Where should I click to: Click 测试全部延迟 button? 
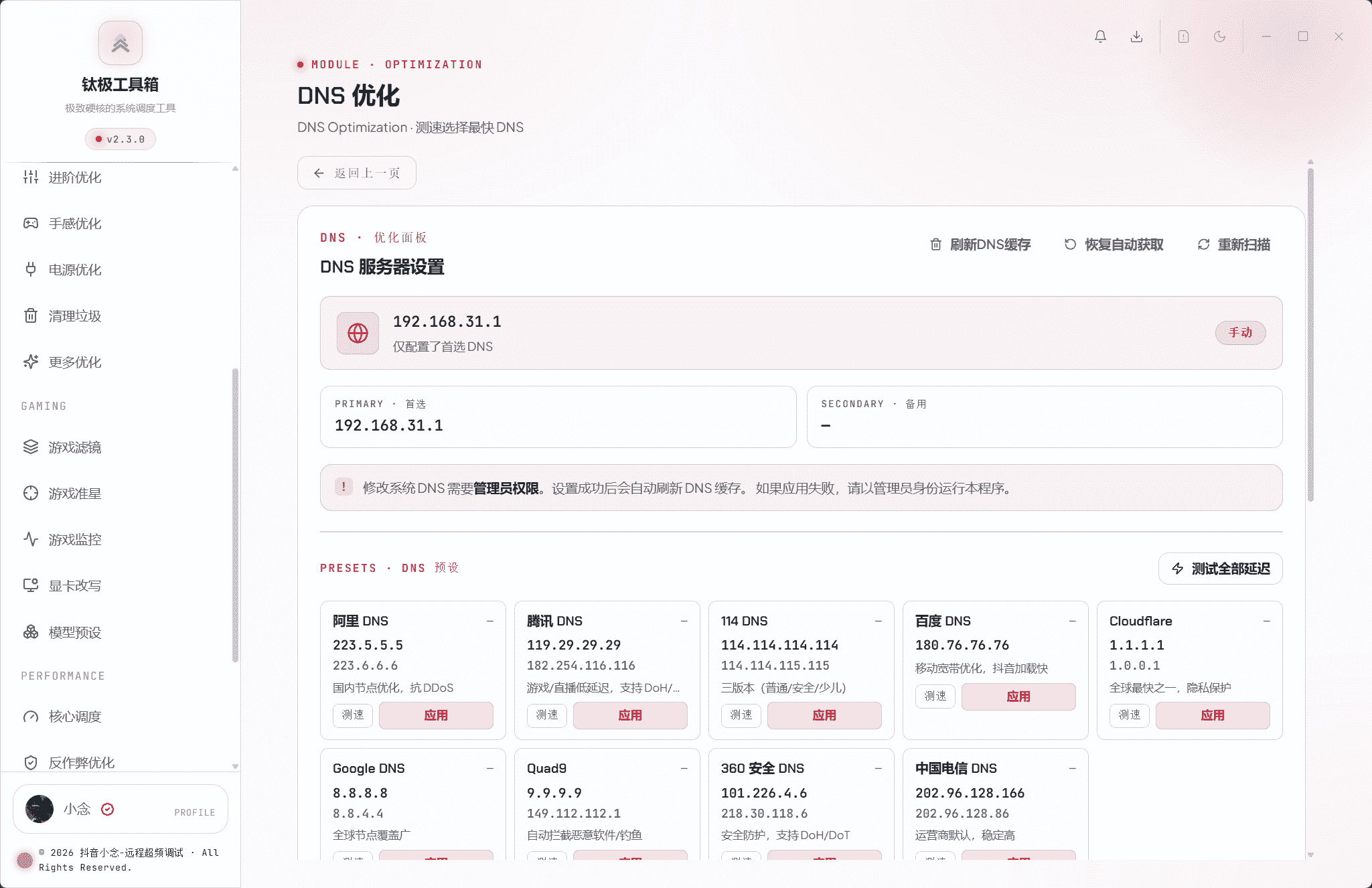pyautogui.click(x=1221, y=569)
